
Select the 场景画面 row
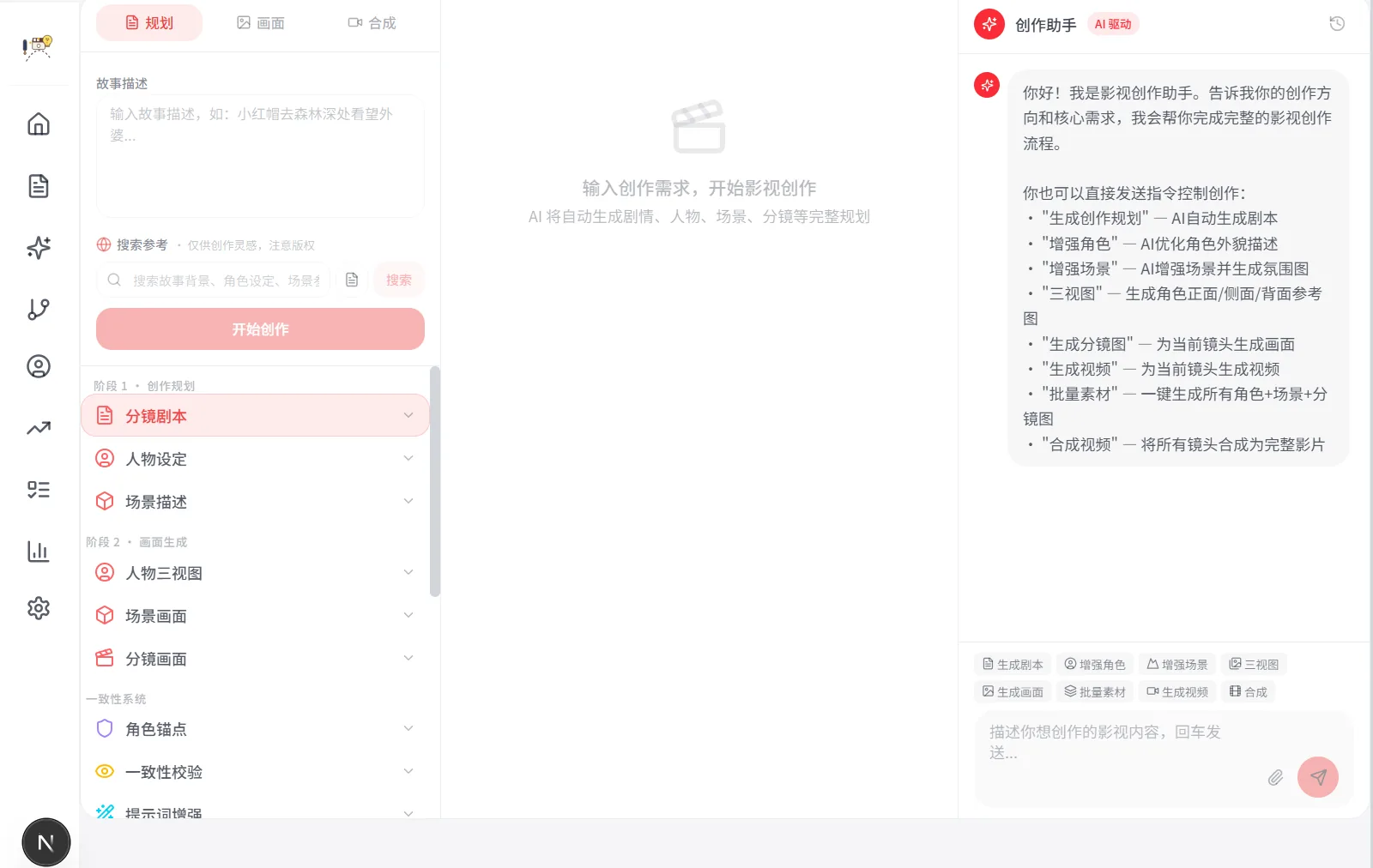click(255, 616)
